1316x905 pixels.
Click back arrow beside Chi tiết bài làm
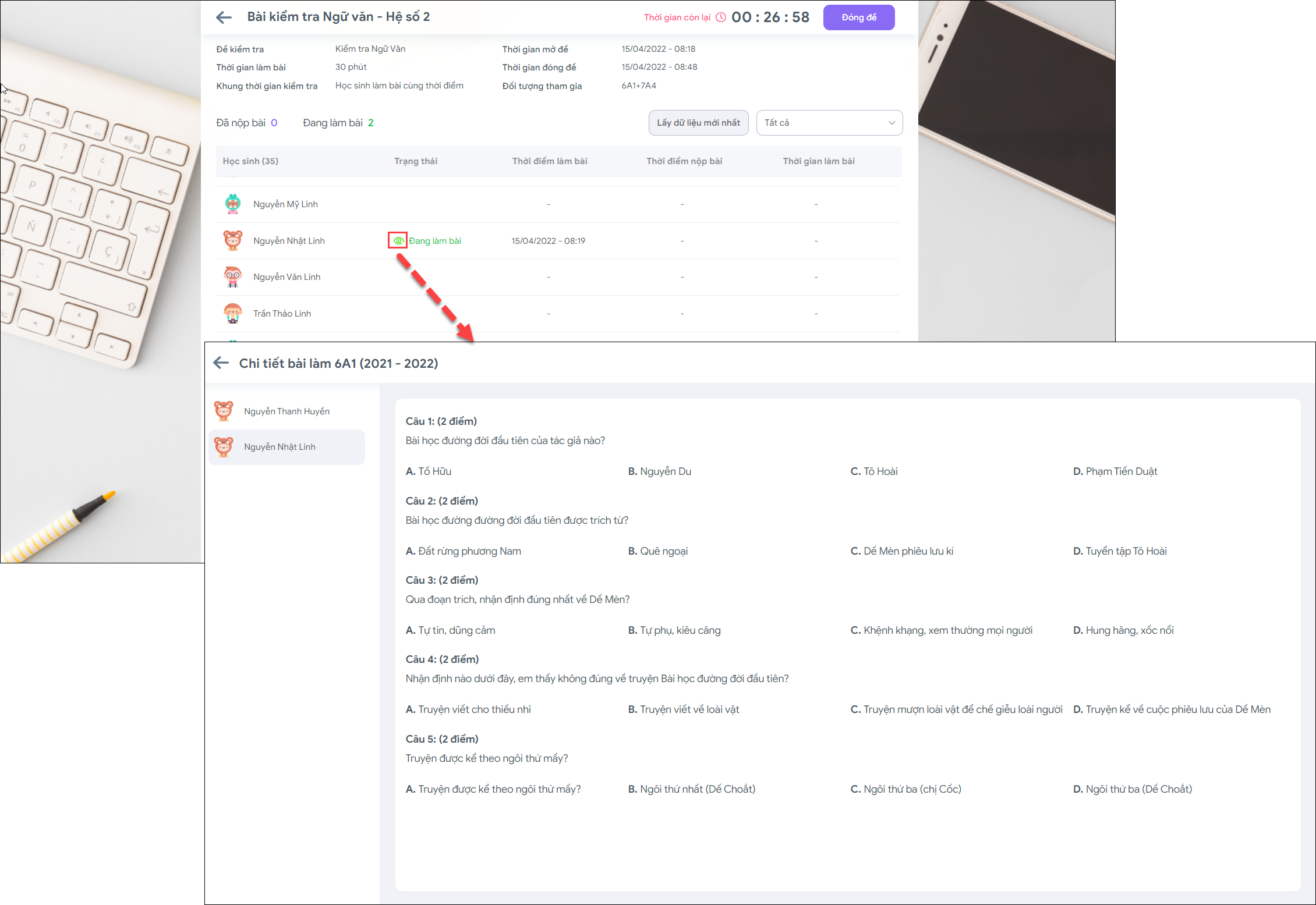tap(221, 363)
